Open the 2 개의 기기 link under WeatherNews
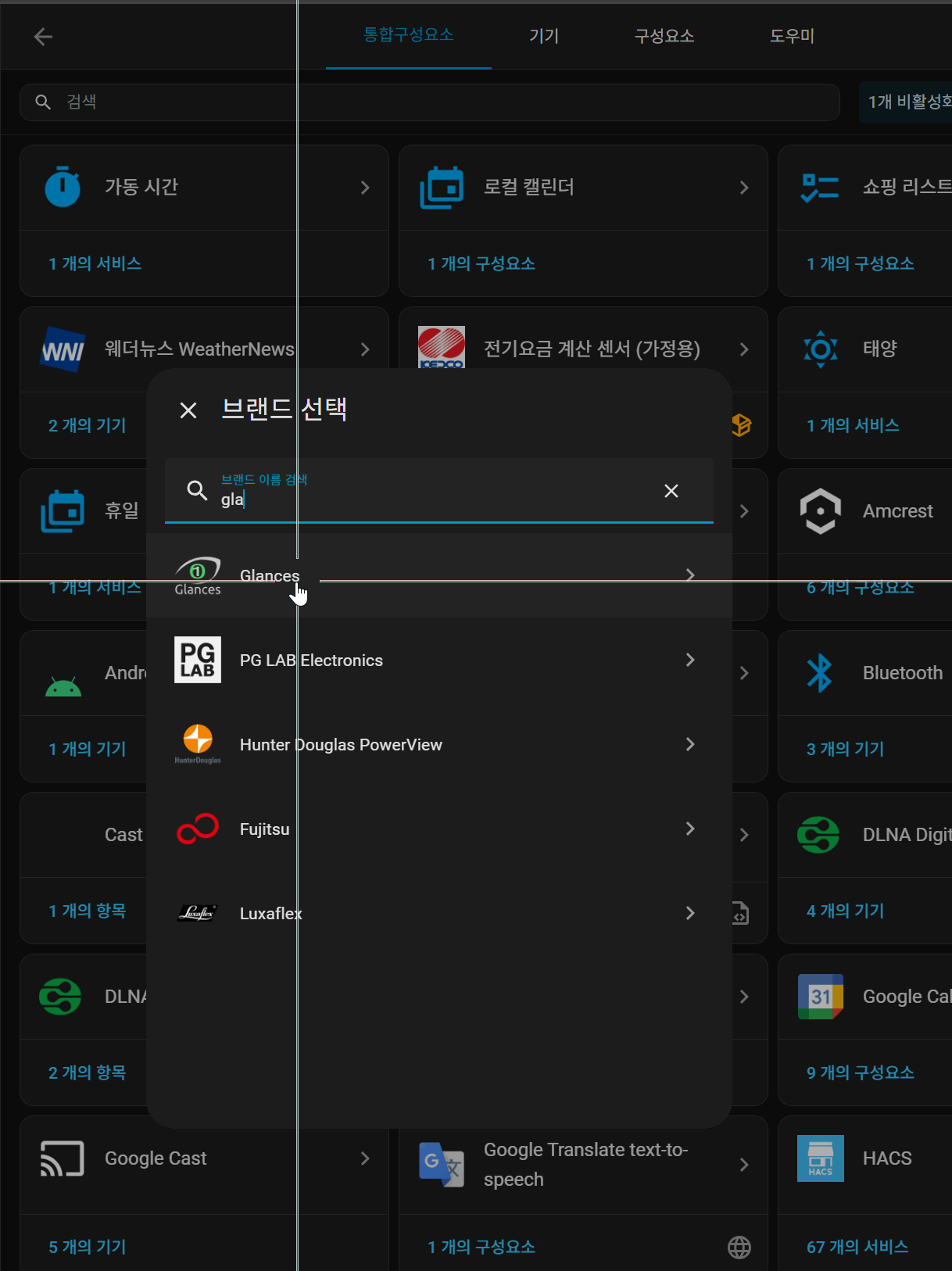The height and width of the screenshot is (1271, 952). [87, 425]
